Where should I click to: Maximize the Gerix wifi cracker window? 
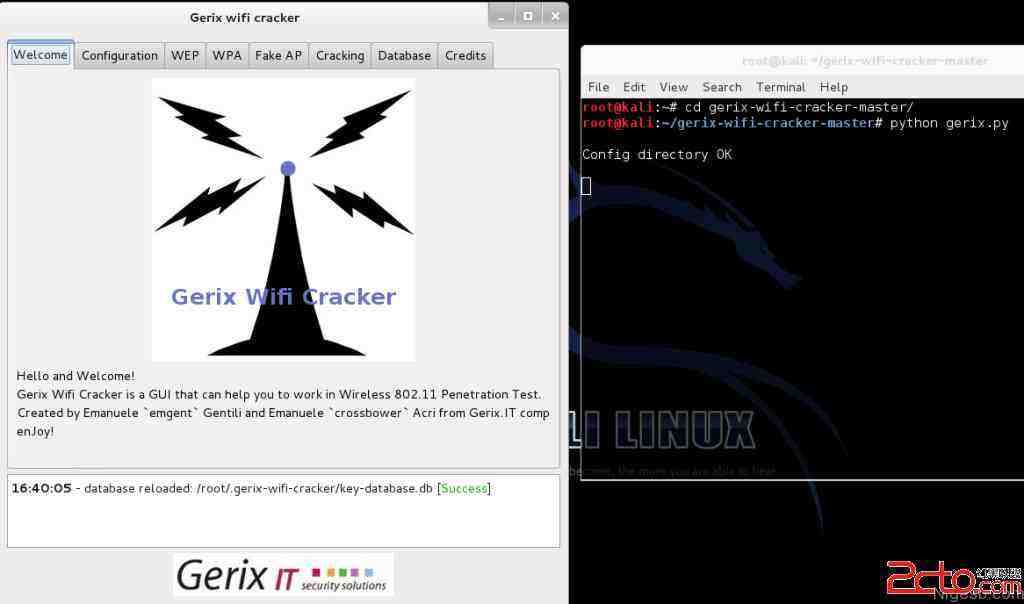pyautogui.click(x=528, y=16)
